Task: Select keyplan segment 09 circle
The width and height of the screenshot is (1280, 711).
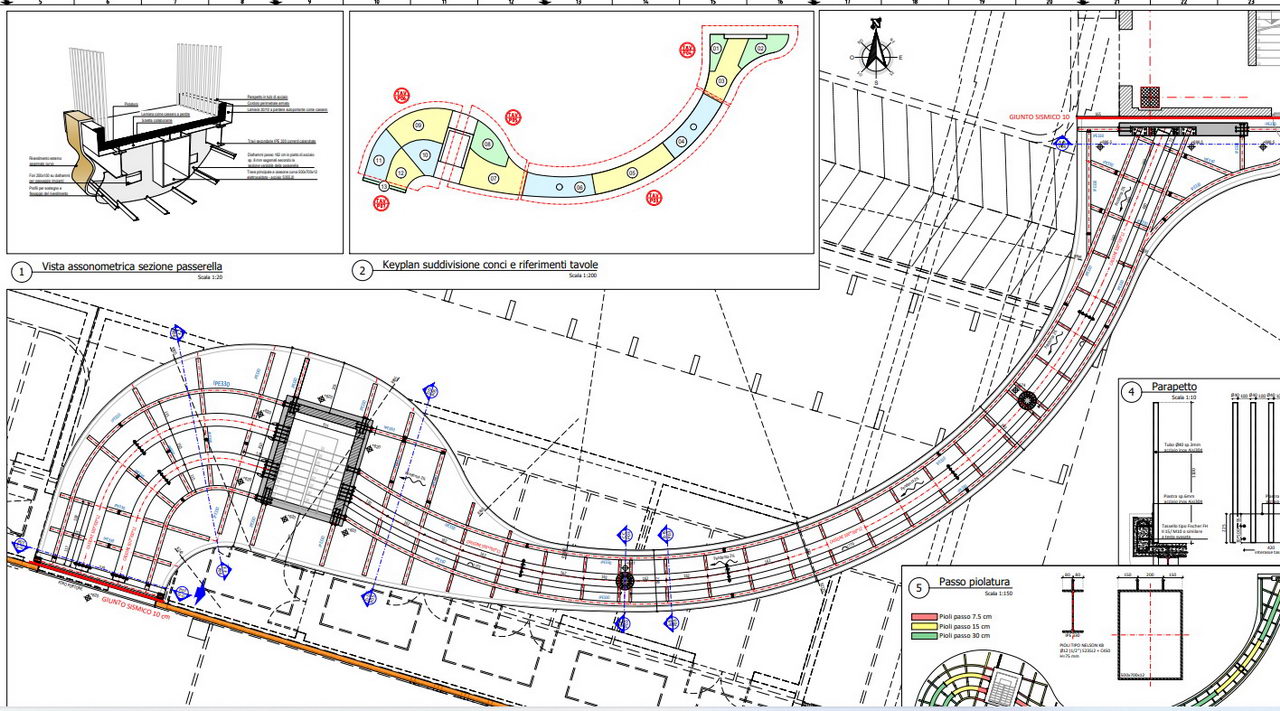Action: 418,126
